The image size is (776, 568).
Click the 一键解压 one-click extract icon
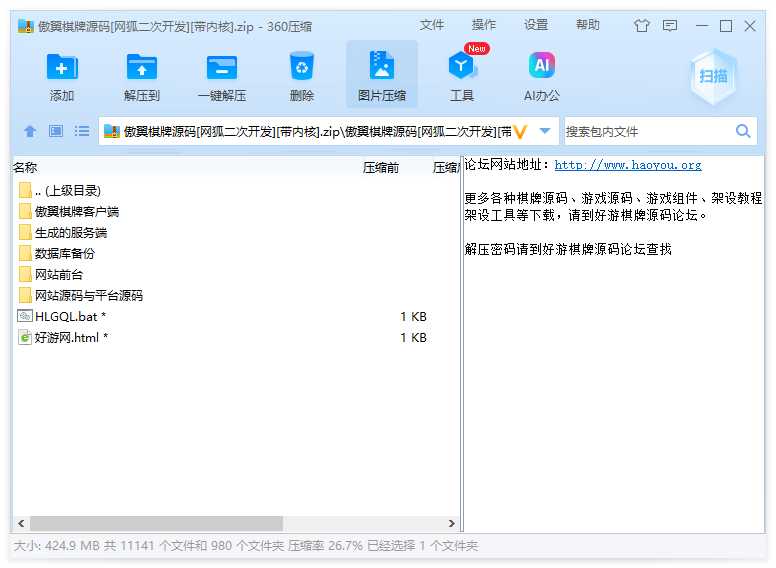[x=222, y=67]
